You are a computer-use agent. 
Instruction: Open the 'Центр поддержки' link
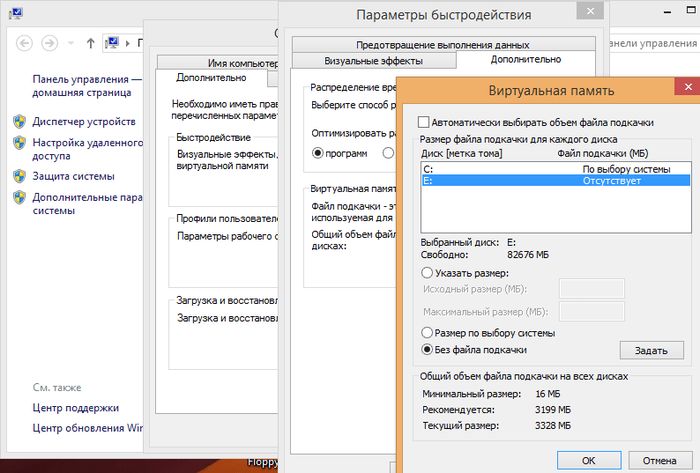pos(75,408)
